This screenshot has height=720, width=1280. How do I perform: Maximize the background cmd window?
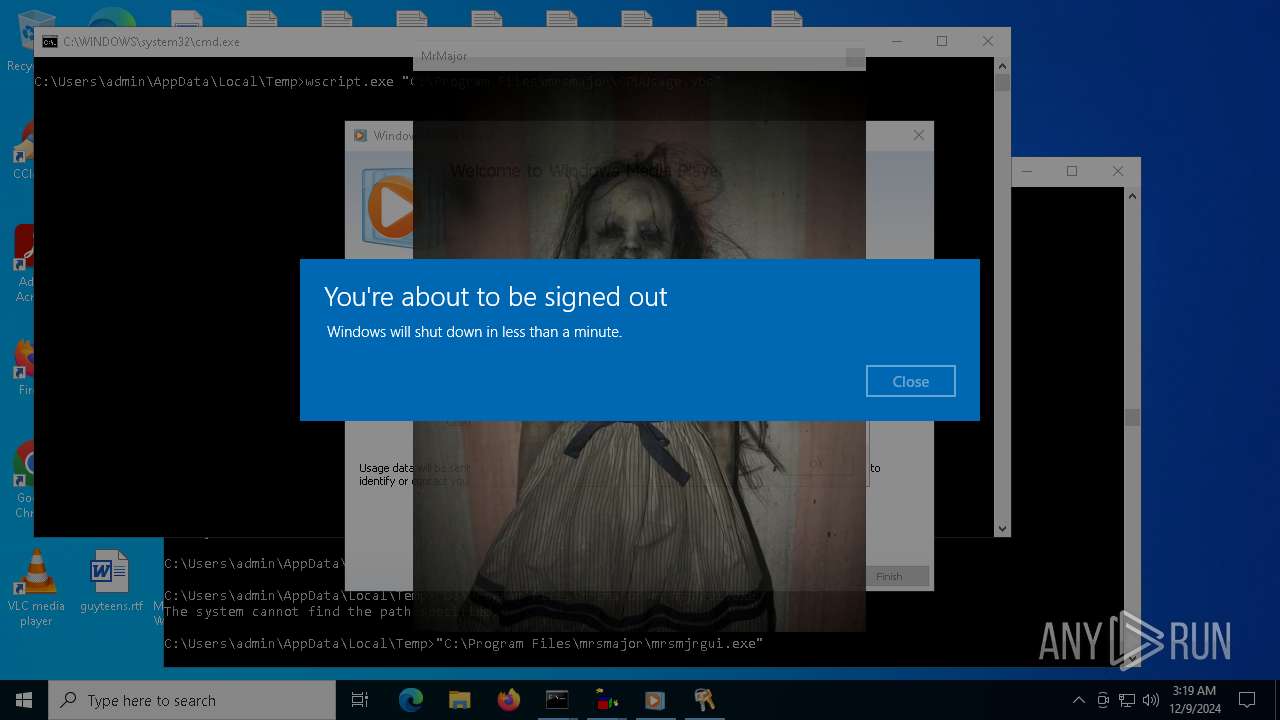click(1072, 171)
